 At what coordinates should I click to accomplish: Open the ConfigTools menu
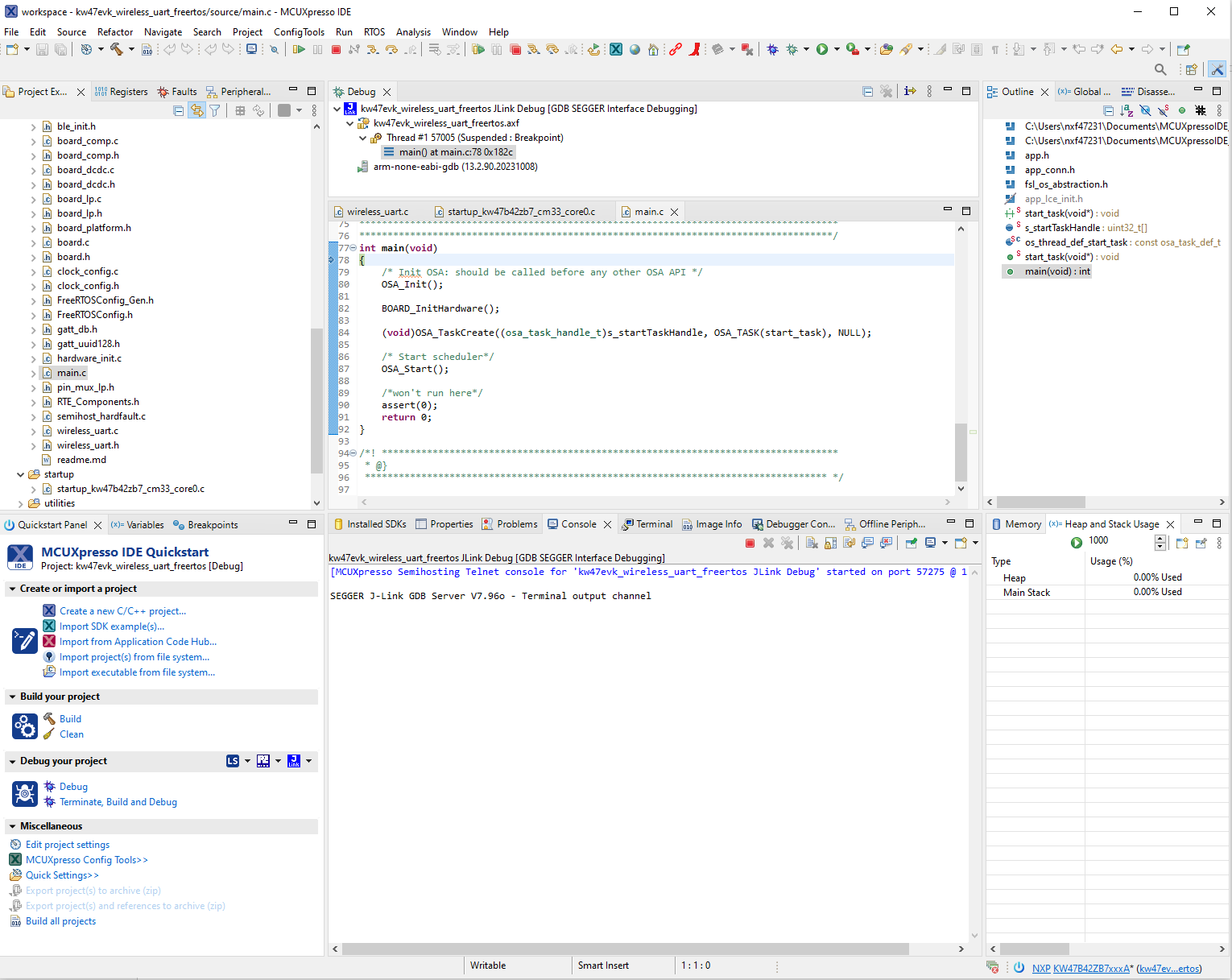tap(299, 32)
